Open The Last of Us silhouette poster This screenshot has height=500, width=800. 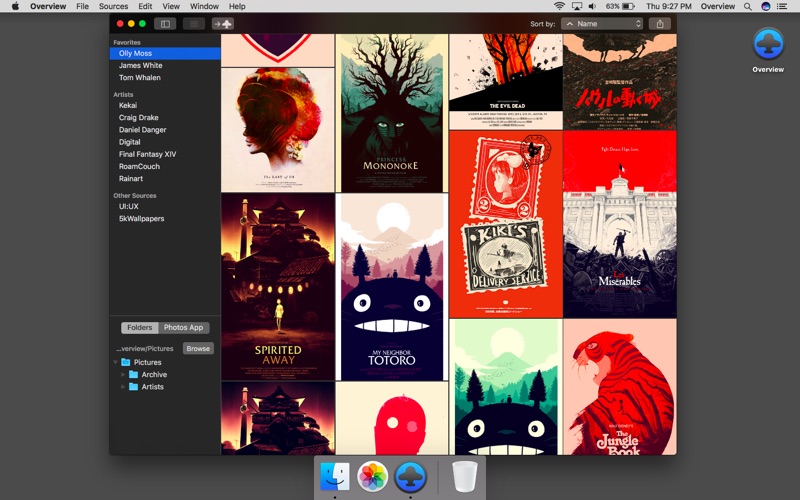278,130
